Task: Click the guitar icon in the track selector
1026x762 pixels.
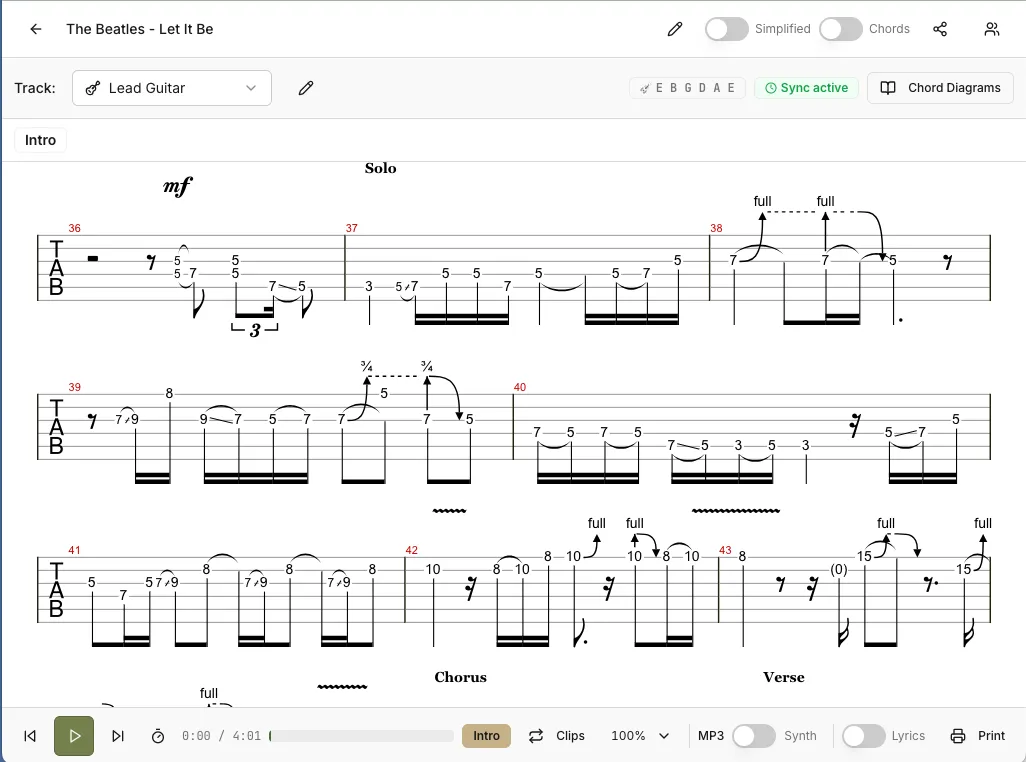Action: pos(92,88)
